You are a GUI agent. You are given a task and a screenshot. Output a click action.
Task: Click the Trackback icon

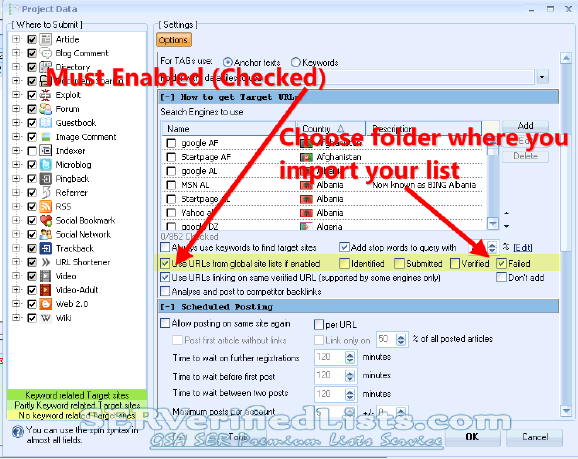[x=45, y=248]
